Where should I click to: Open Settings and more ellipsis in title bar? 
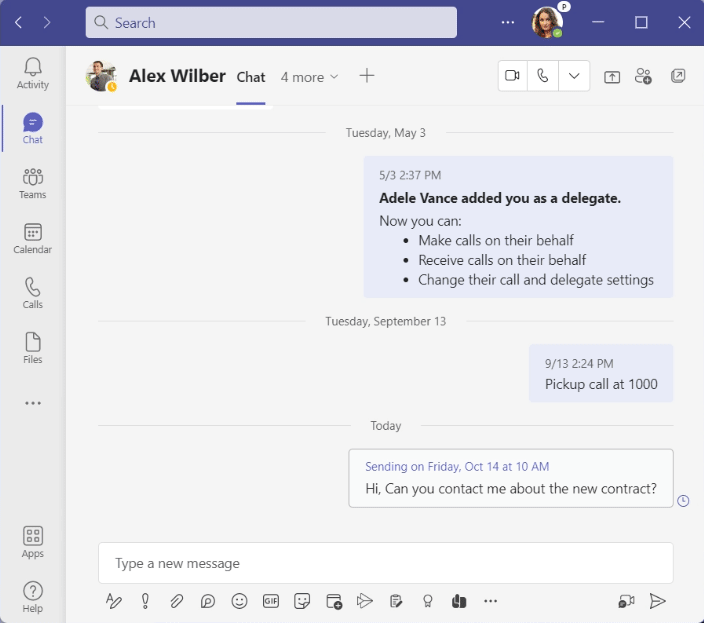tap(507, 22)
